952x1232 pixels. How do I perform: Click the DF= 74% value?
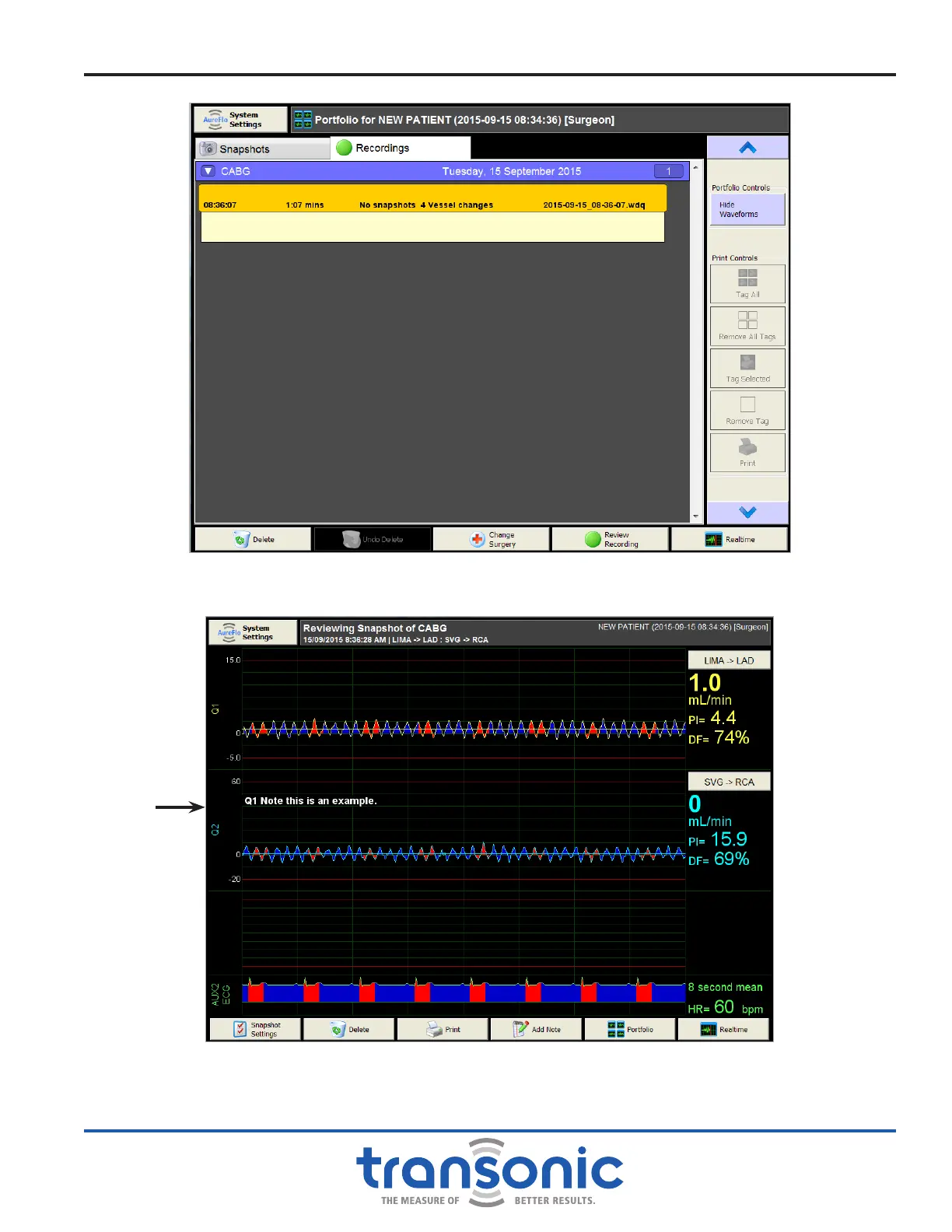click(x=719, y=737)
